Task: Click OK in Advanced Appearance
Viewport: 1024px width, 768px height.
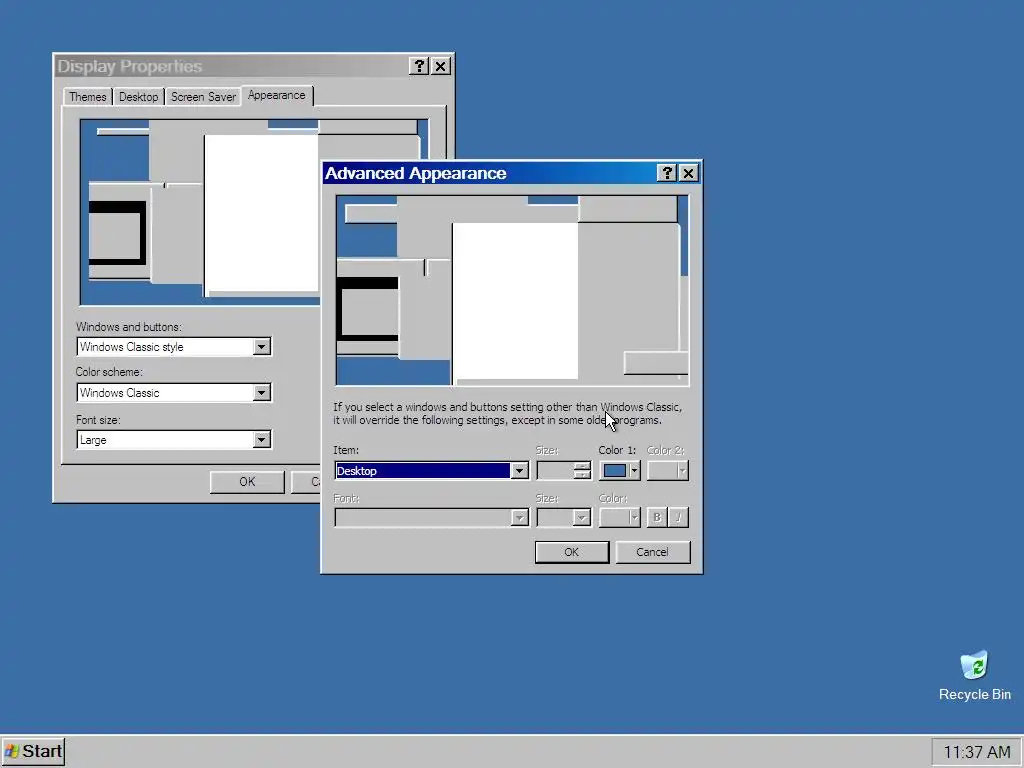Action: [571, 552]
